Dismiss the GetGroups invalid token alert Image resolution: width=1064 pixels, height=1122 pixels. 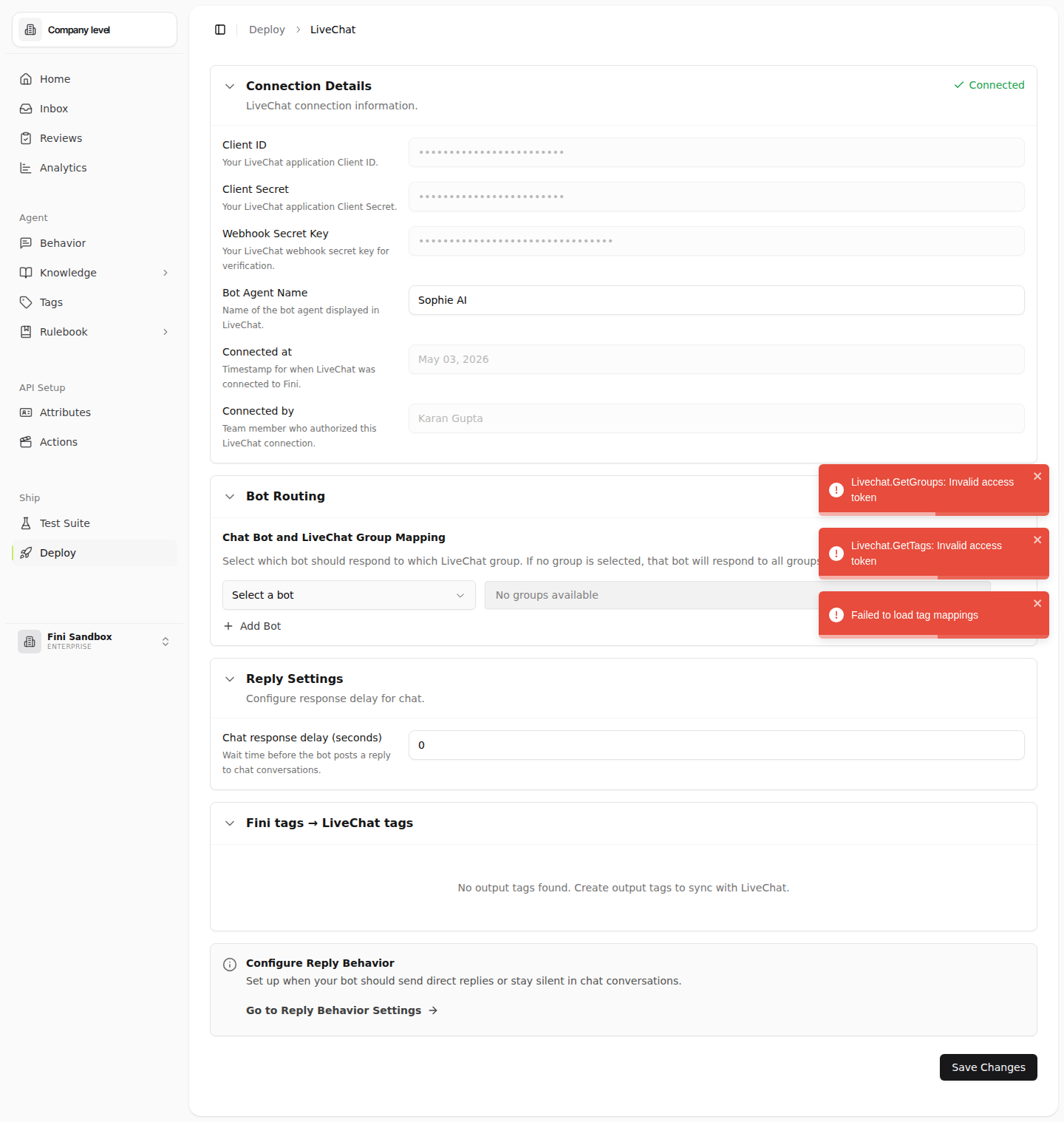(1037, 476)
